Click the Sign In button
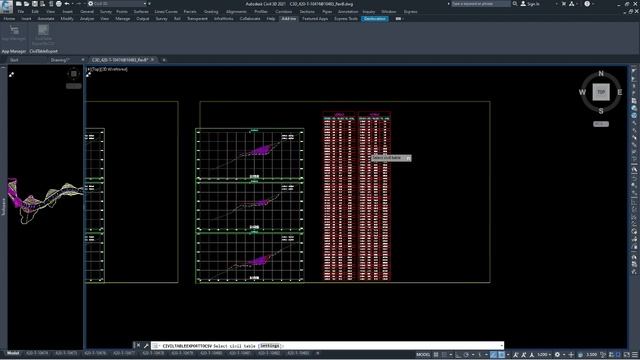 530,4
